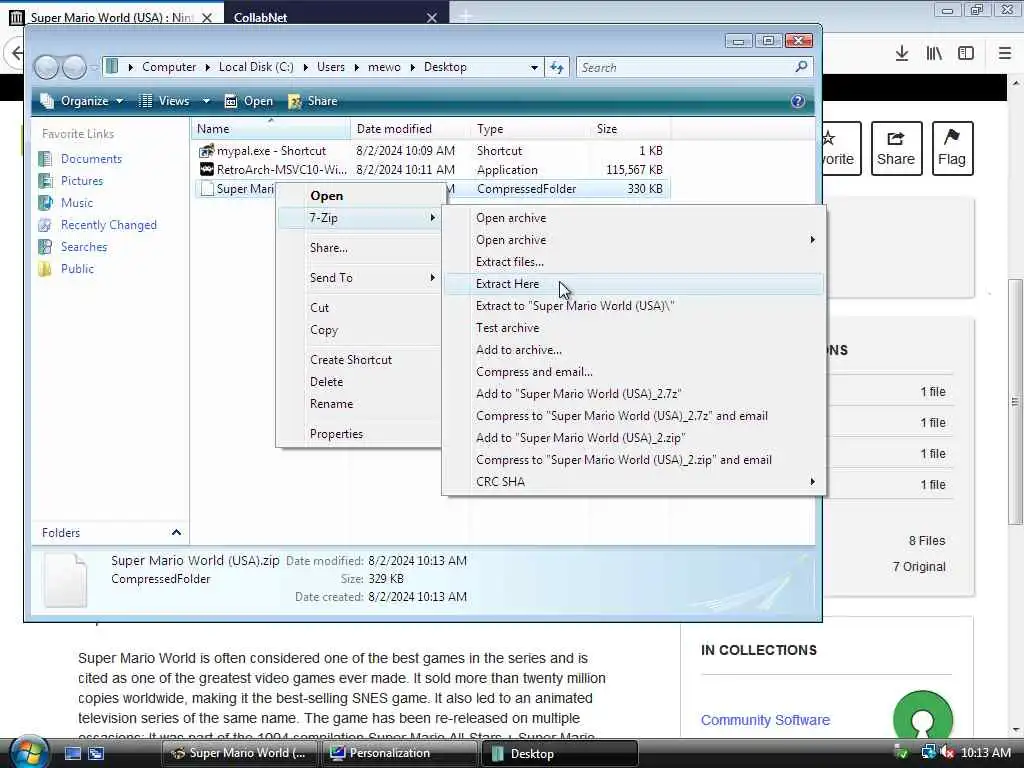Open the Community Software link

(765, 720)
